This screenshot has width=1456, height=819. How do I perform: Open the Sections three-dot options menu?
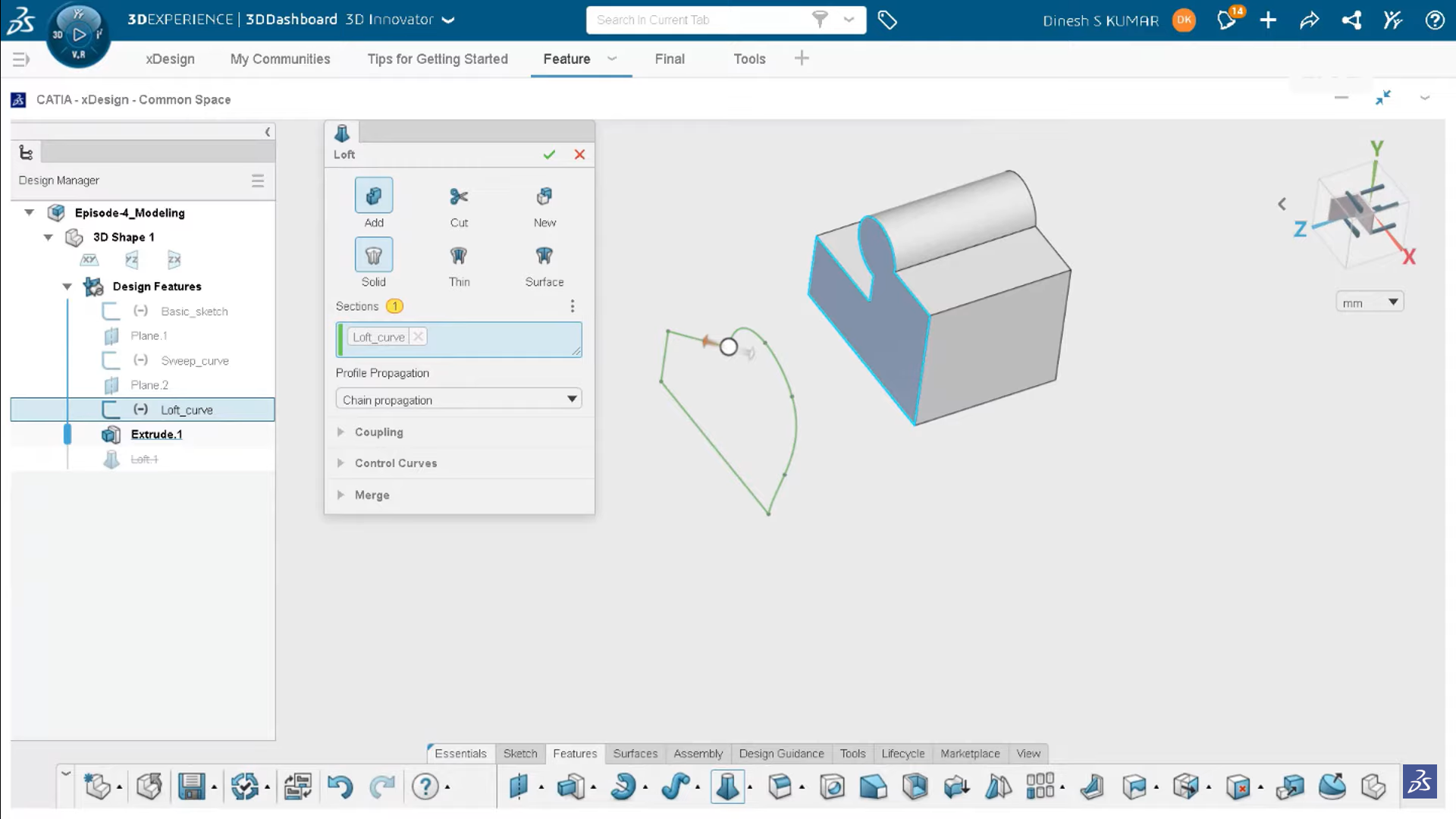pyautogui.click(x=573, y=306)
